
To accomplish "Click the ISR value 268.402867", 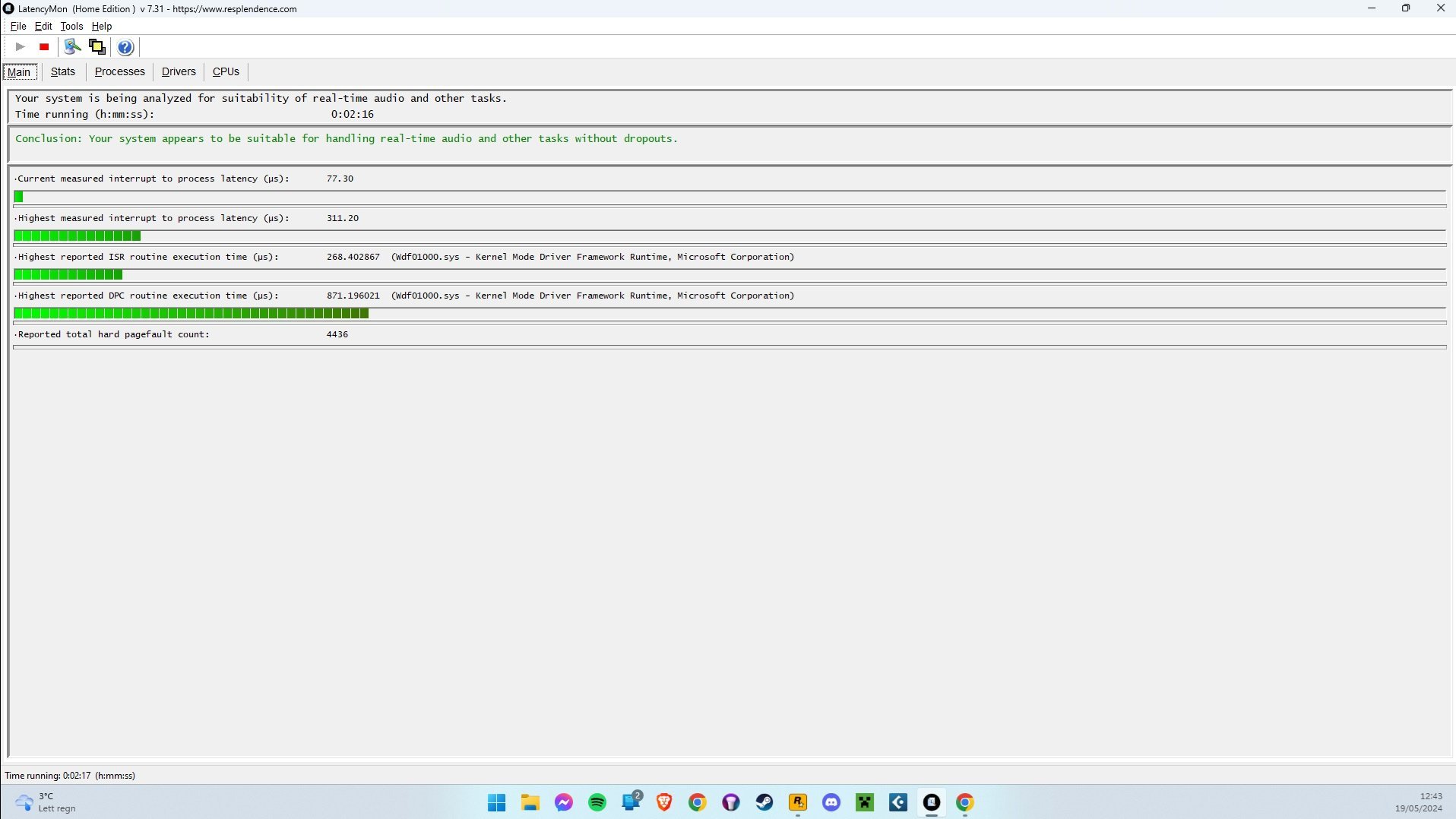I will 353,257.
